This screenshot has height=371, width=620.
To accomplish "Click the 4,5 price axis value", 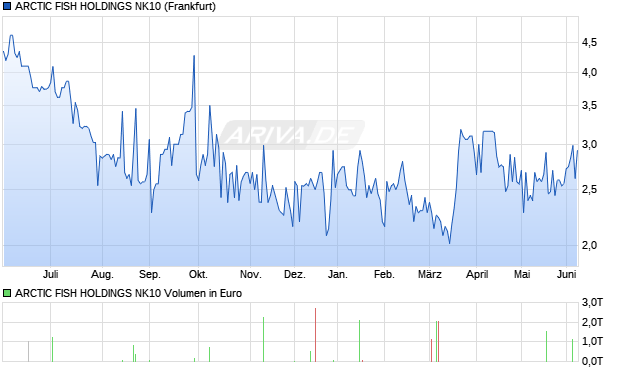I will coord(589,42).
